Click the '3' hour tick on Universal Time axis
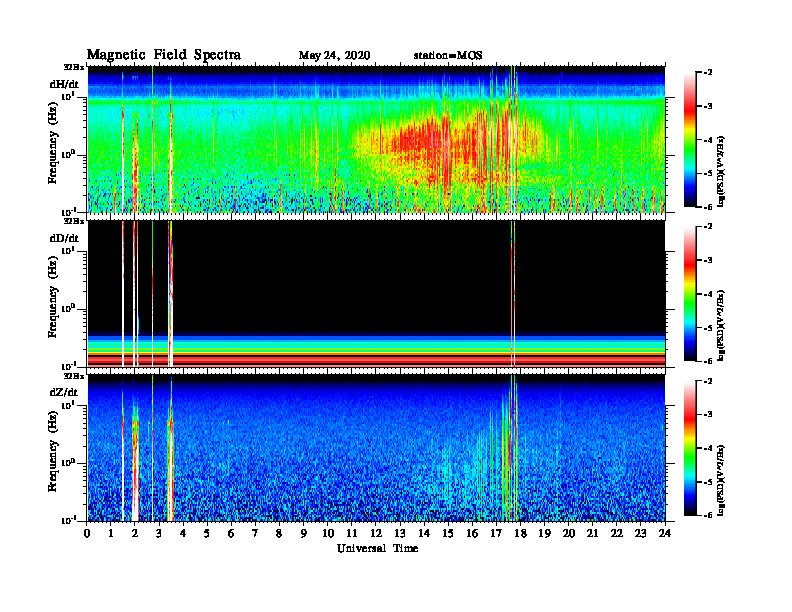This screenshot has height=612, width=792. click(159, 533)
